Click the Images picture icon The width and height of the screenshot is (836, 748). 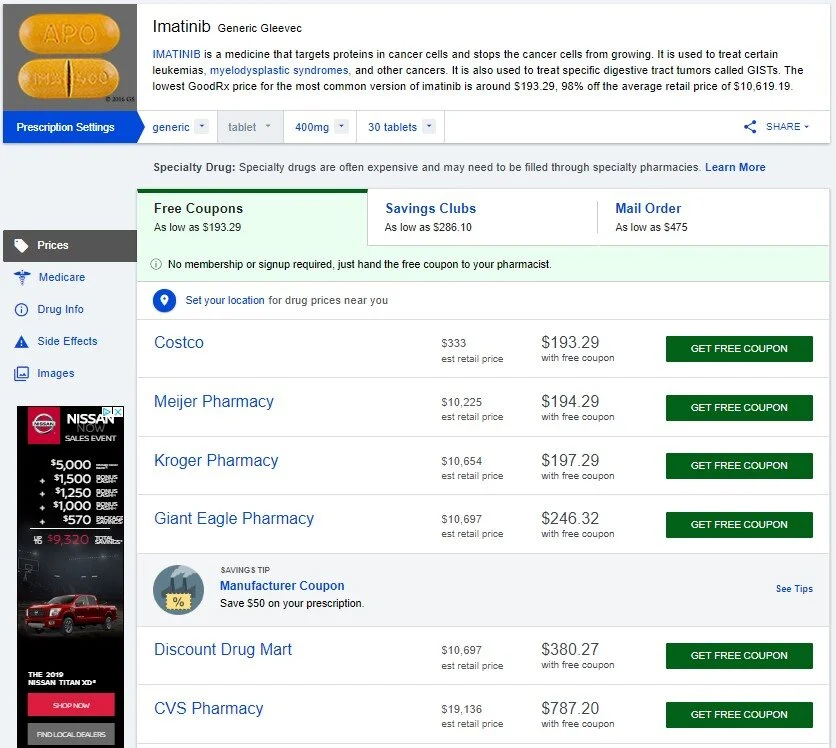21,373
